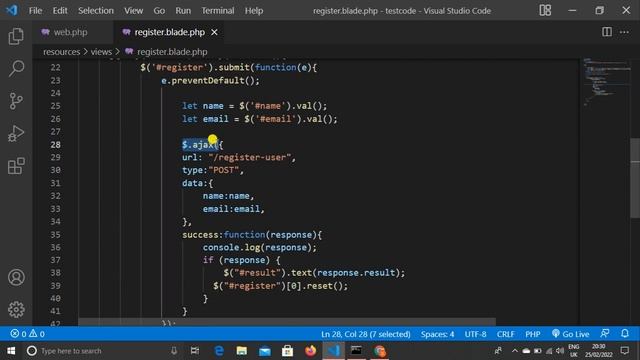
Task: Close the register.blade.php tab
Action: 214,32
